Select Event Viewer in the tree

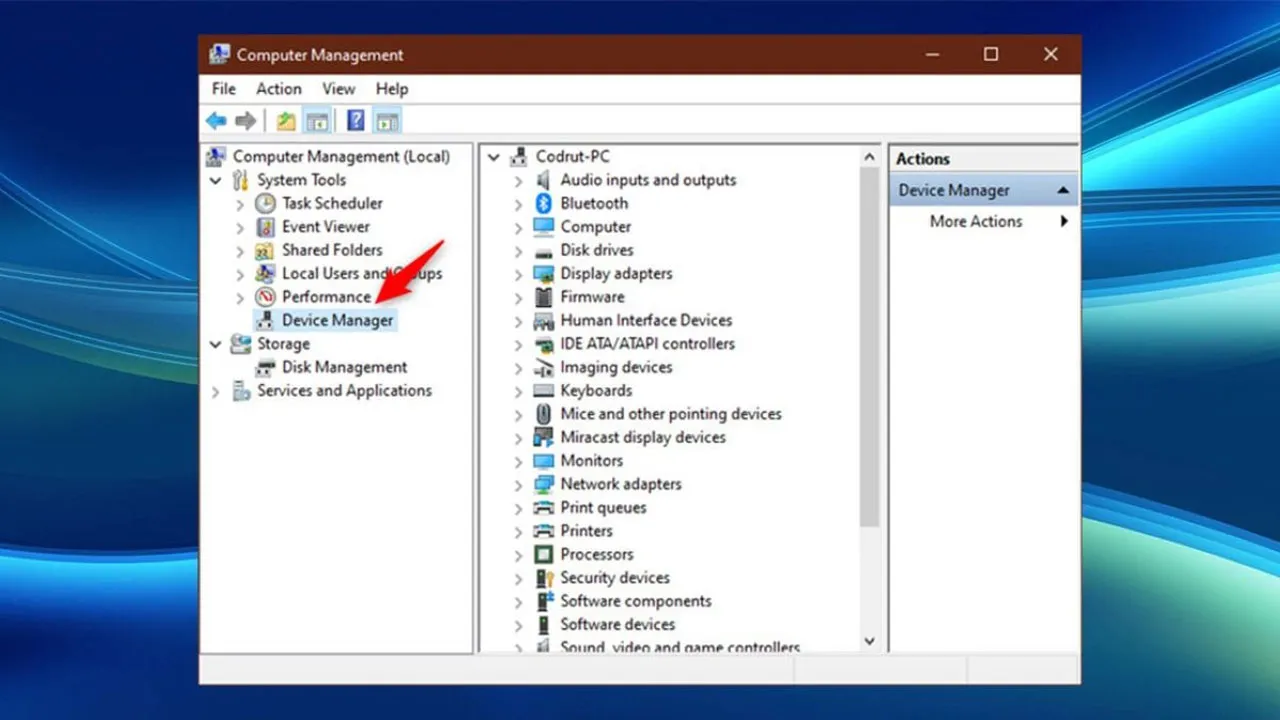325,227
